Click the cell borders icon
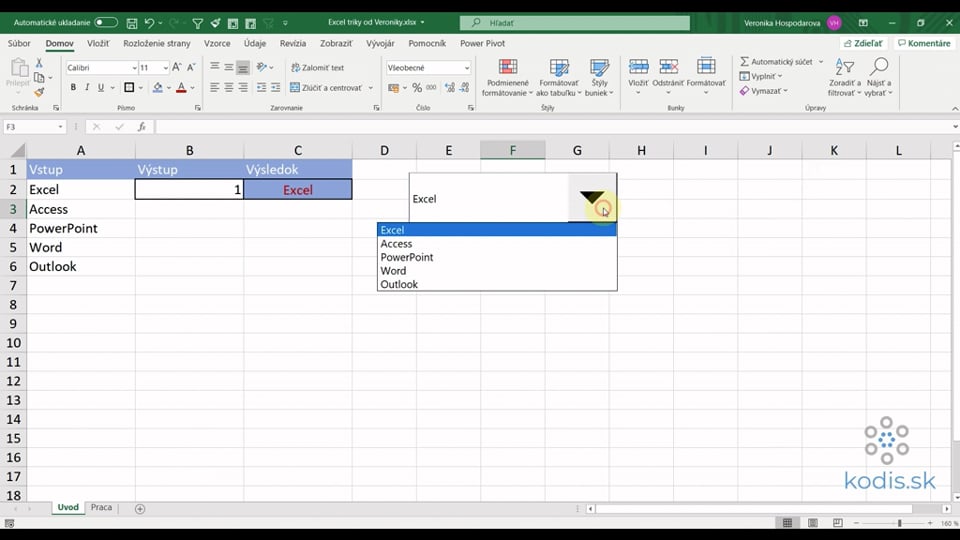The width and height of the screenshot is (960, 540). tap(129, 88)
